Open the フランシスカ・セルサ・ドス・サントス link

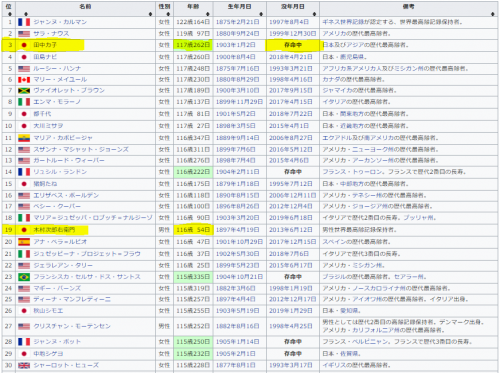[87, 277]
